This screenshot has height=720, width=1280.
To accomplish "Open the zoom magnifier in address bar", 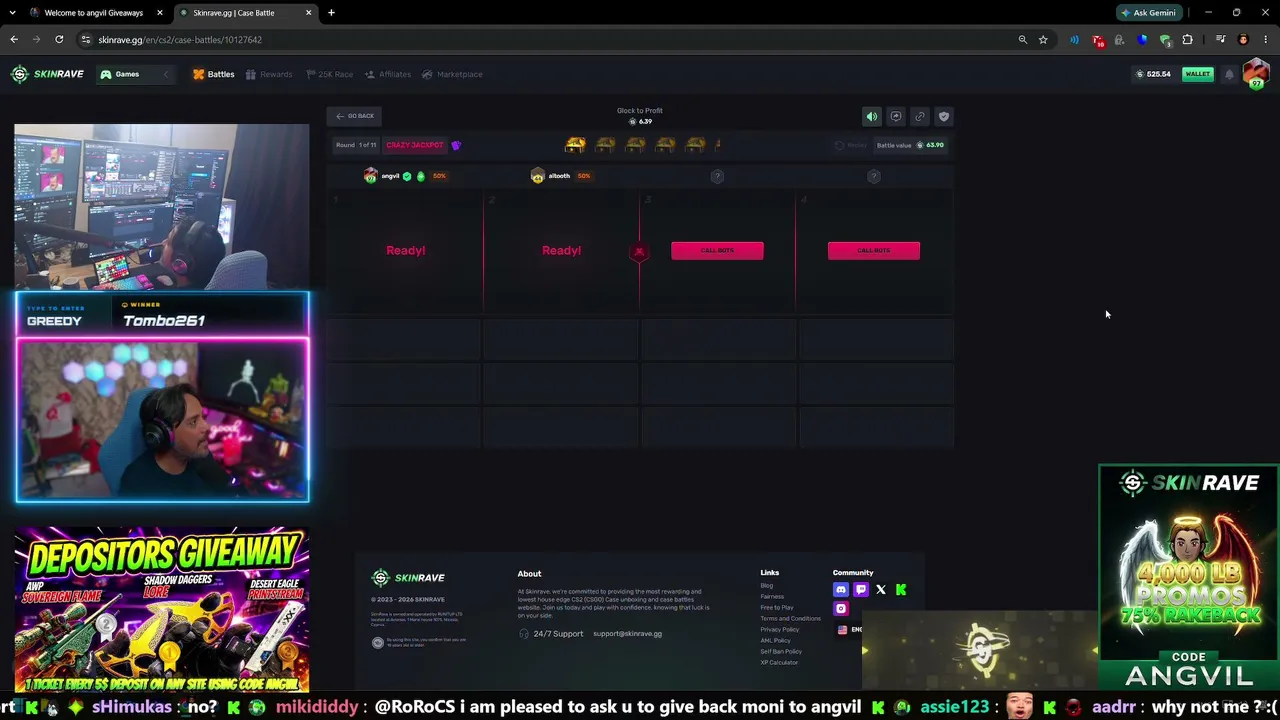I will pos(1022,40).
